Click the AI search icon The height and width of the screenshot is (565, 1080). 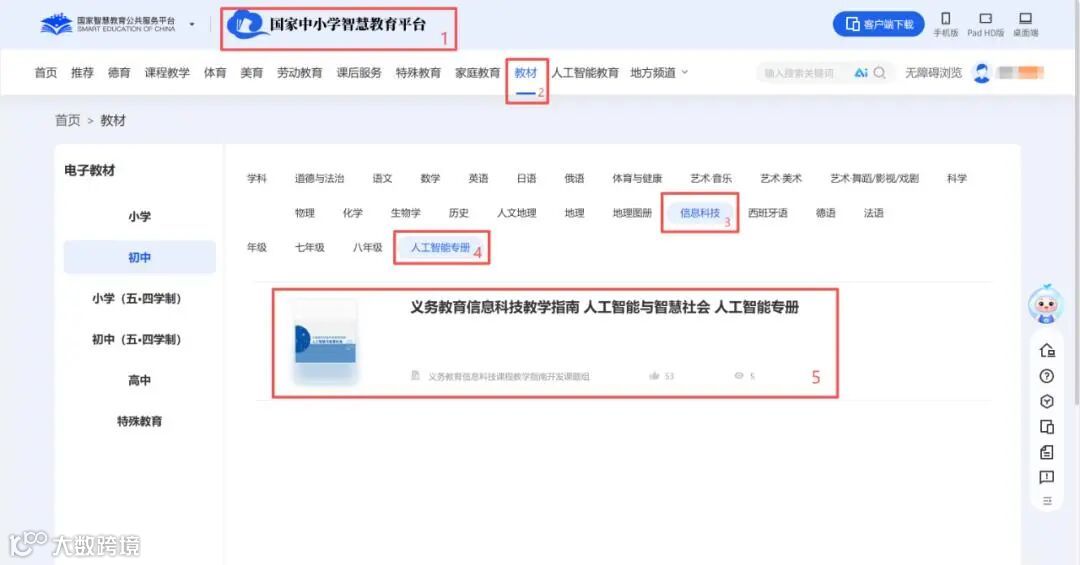tap(861, 72)
